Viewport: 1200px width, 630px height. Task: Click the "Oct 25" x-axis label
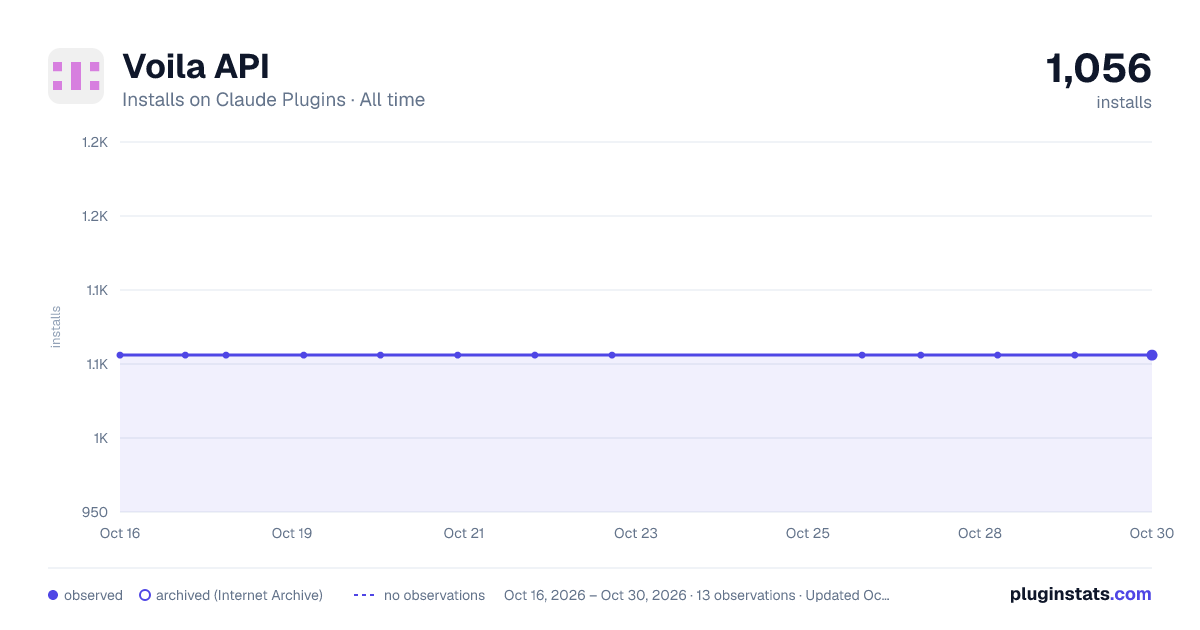point(808,533)
